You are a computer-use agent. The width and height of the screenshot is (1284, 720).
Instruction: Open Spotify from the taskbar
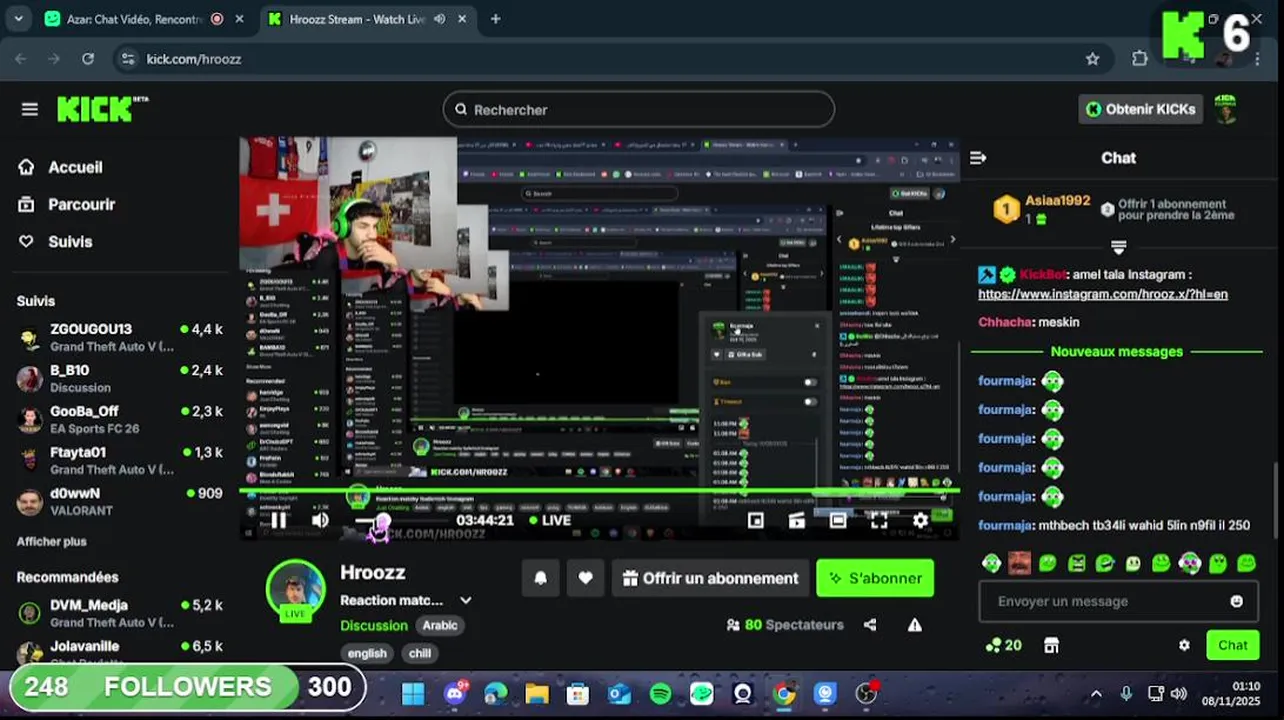(x=660, y=693)
